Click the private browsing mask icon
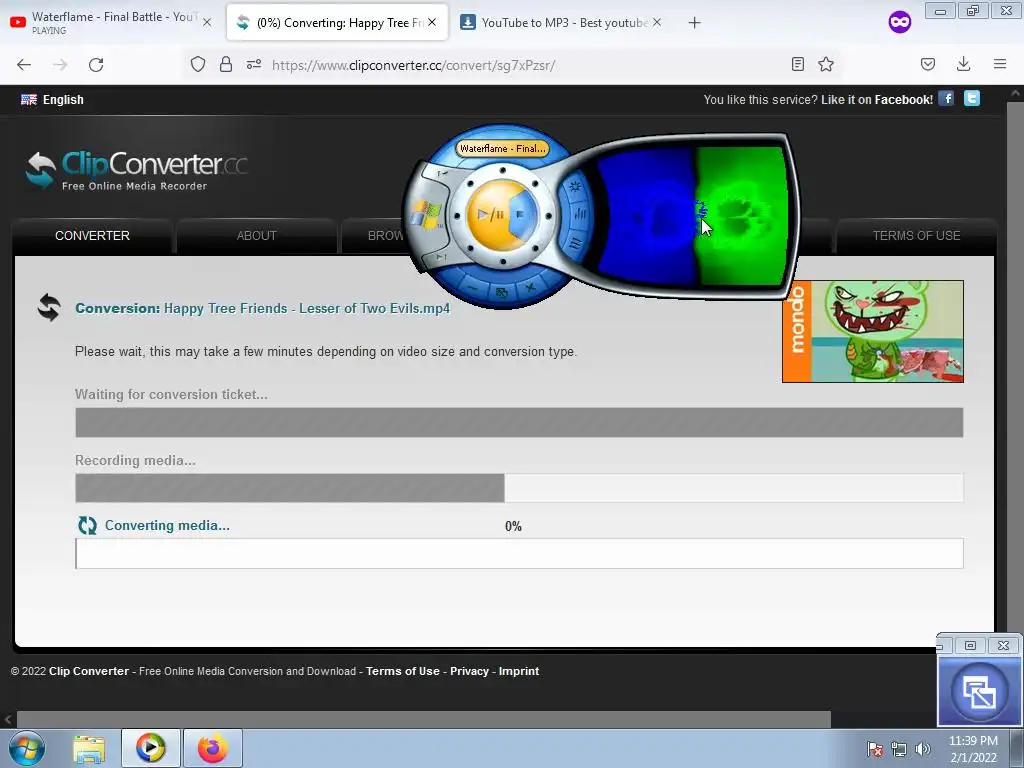 (x=899, y=22)
